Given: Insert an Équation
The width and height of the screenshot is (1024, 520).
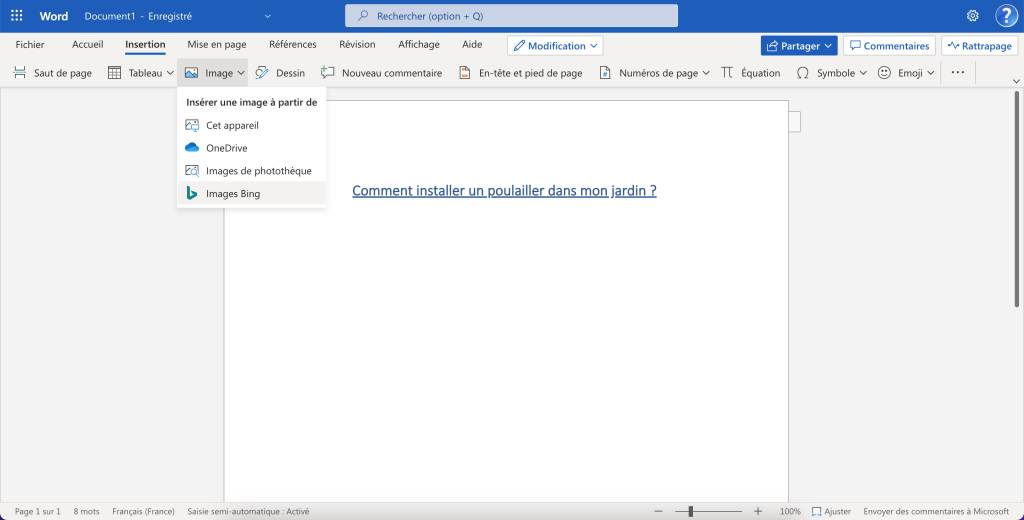Looking at the screenshot, I should (751, 73).
